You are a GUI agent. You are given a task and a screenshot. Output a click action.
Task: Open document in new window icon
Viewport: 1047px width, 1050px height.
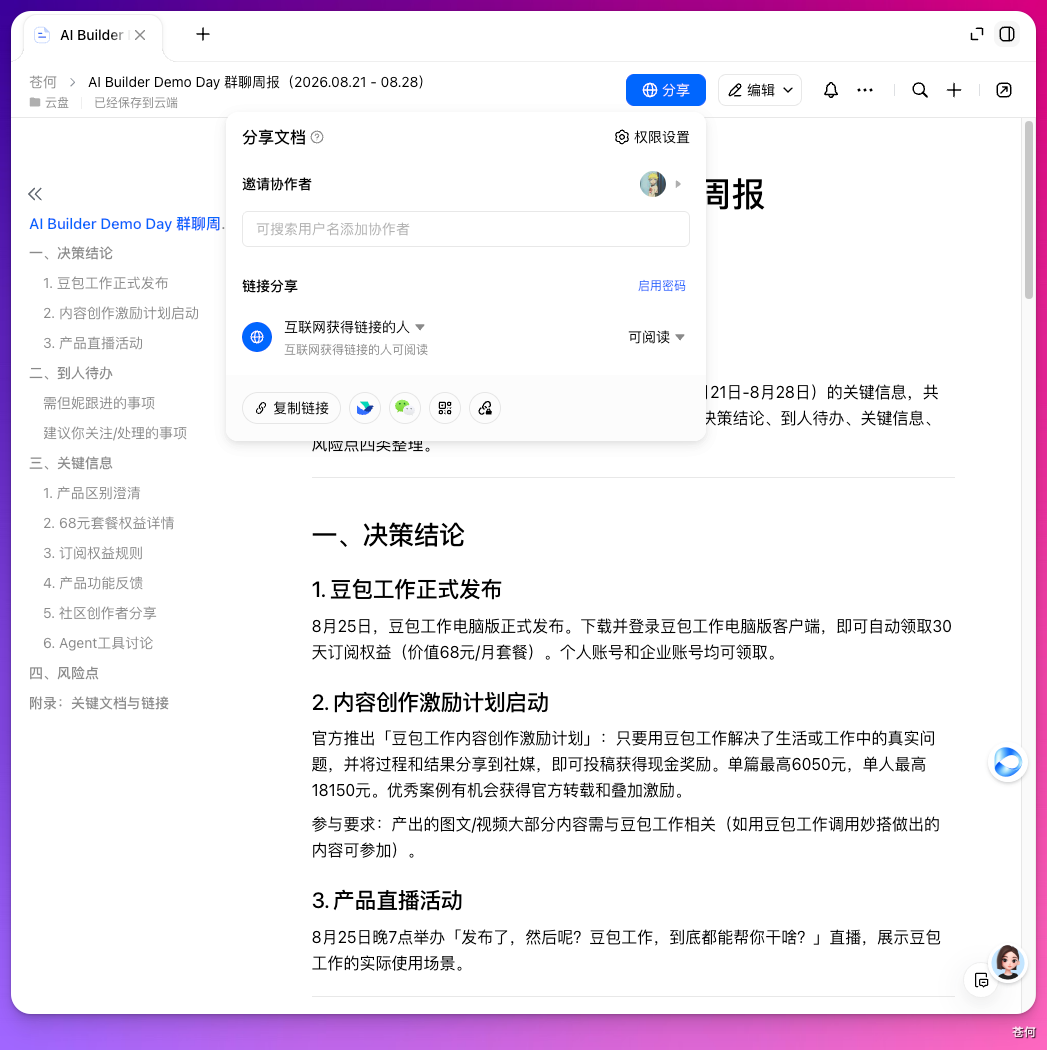point(1003,90)
